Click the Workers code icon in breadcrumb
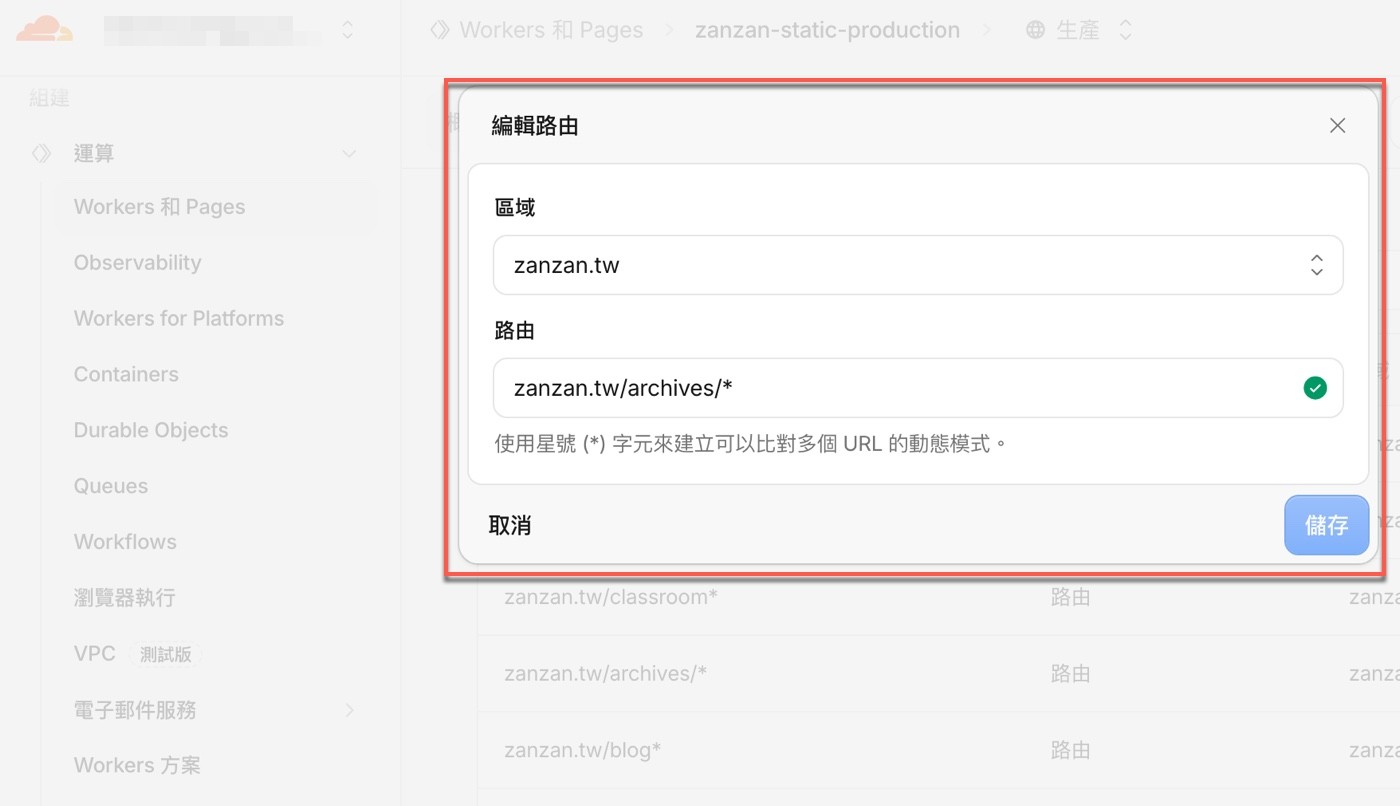Image resolution: width=1400 pixels, height=806 pixels. pos(440,30)
